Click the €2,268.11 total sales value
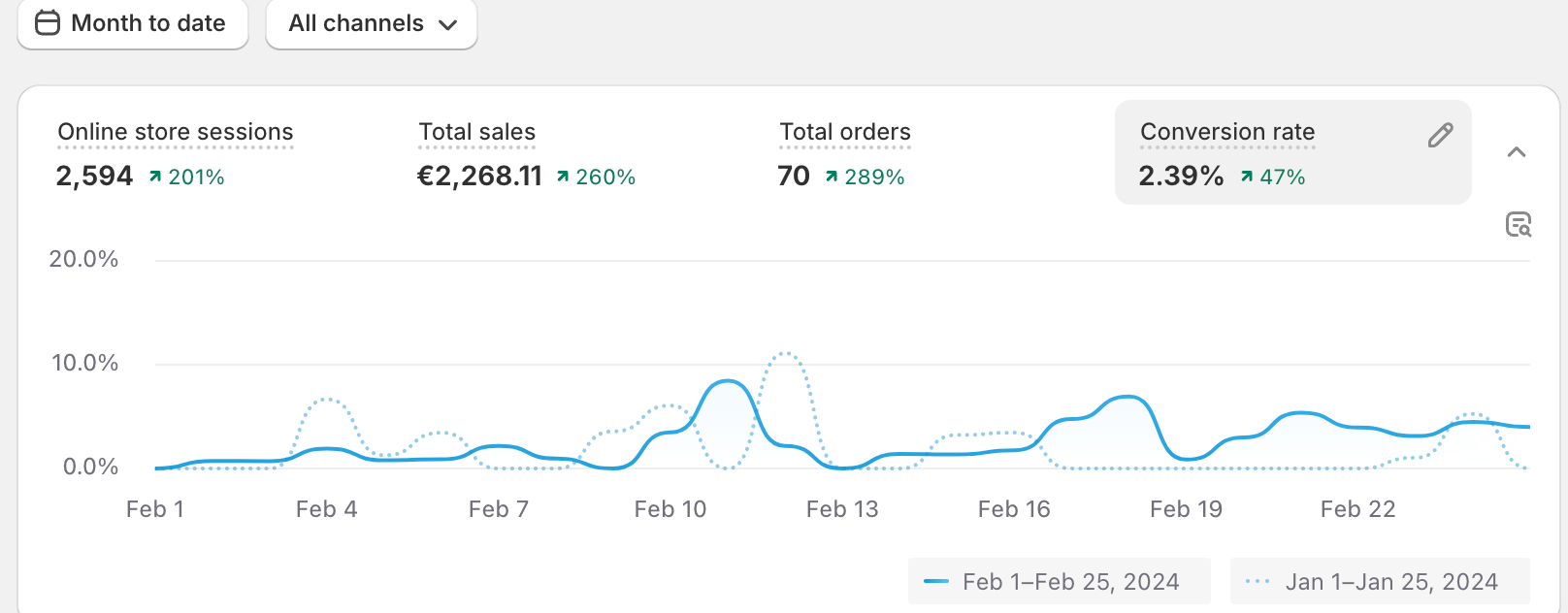Image resolution: width=1568 pixels, height=613 pixels. [x=479, y=177]
